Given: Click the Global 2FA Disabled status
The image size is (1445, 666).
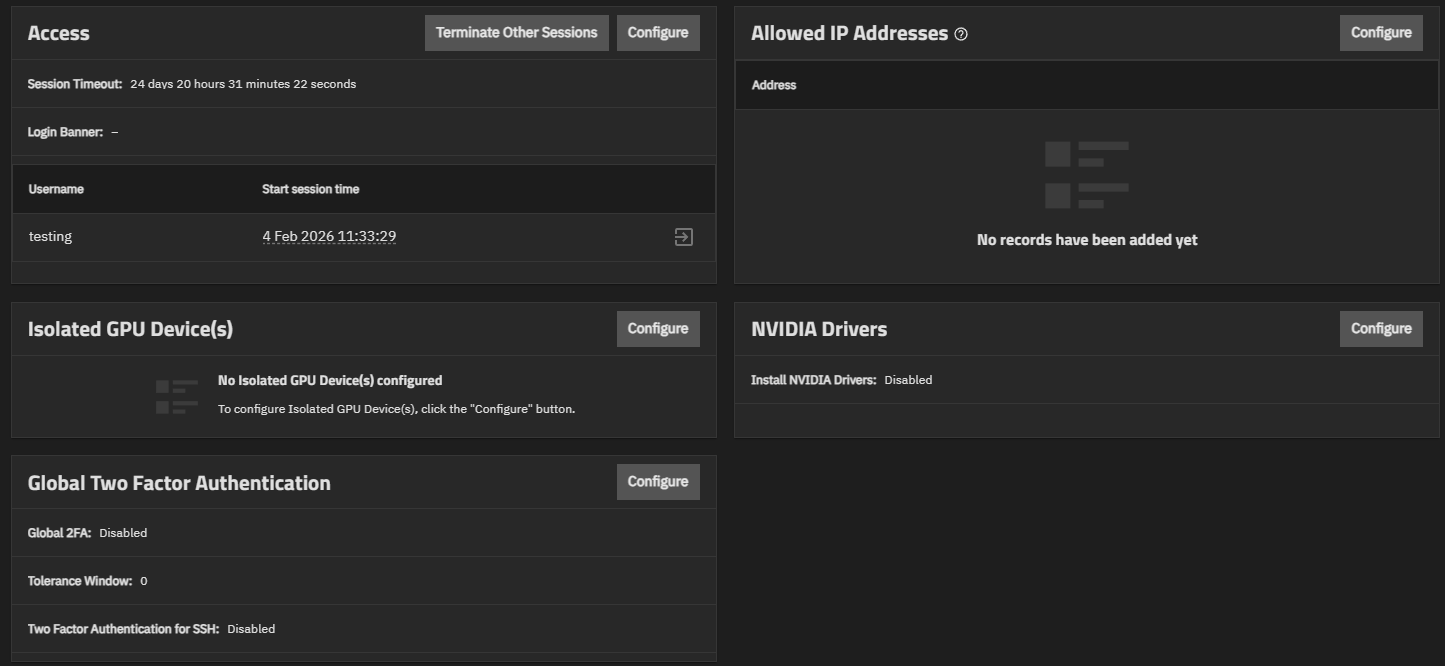Looking at the screenshot, I should click(x=123, y=533).
